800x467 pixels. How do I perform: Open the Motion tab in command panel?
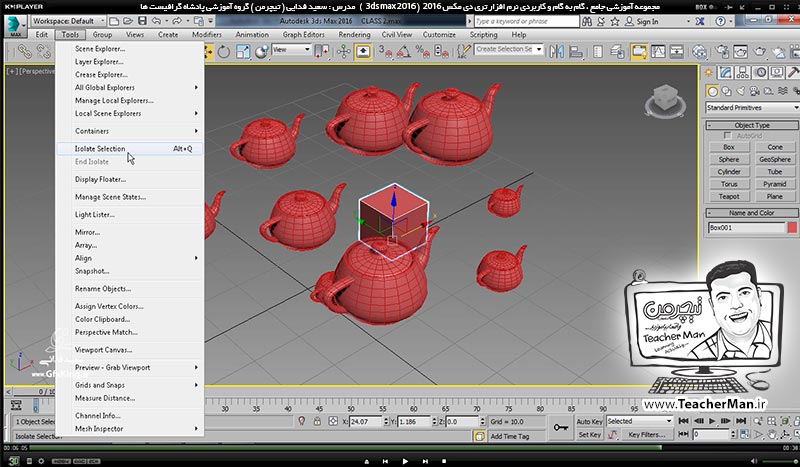760,72
